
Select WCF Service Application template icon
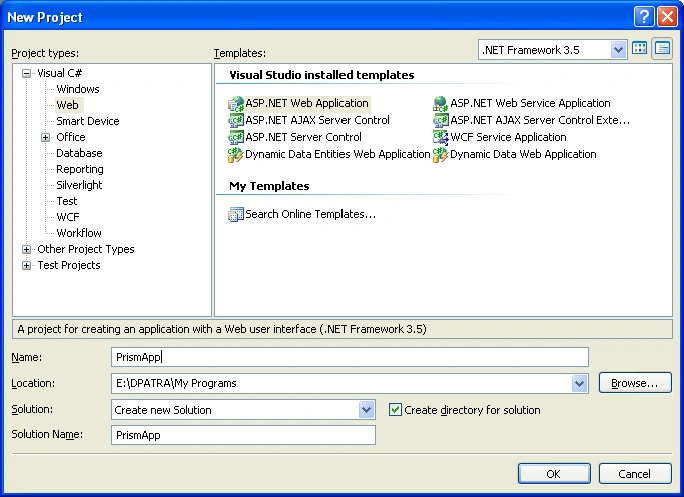point(441,137)
